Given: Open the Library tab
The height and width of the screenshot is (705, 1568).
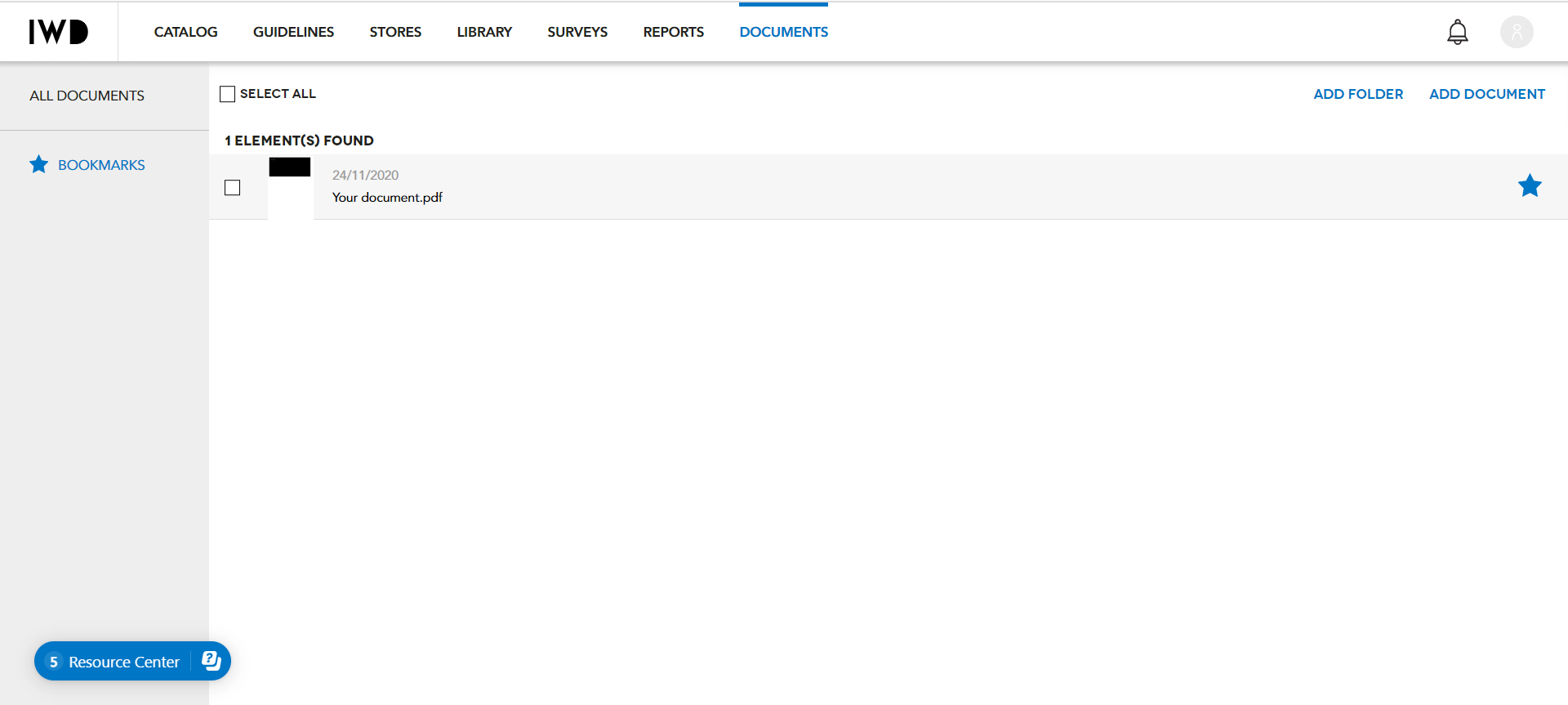Looking at the screenshot, I should pyautogui.click(x=484, y=32).
